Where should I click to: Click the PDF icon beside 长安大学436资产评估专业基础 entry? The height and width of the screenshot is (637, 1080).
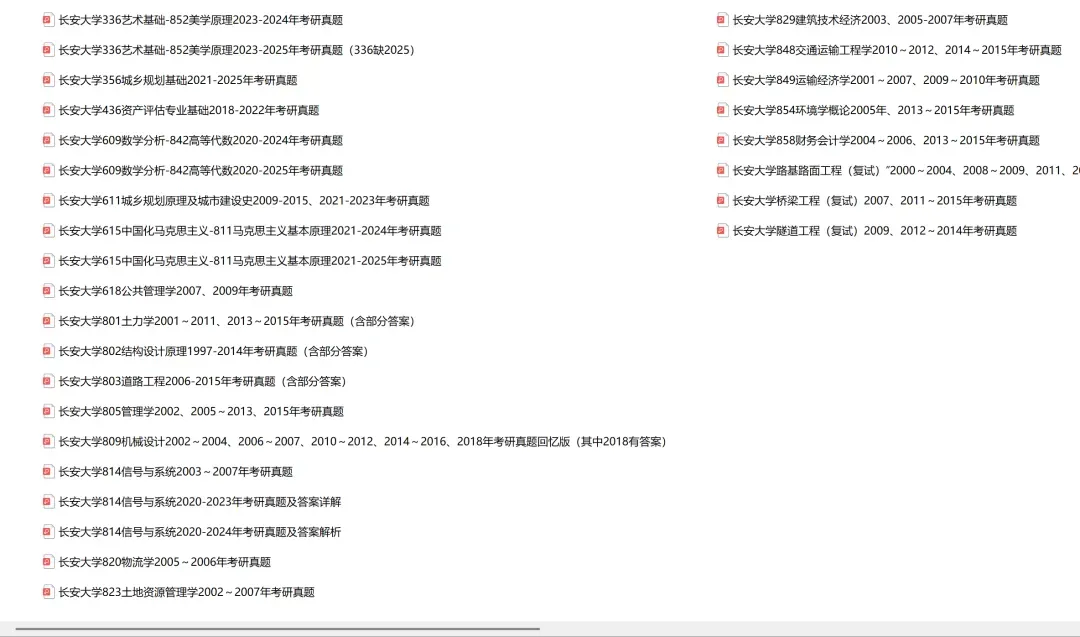[x=47, y=110]
